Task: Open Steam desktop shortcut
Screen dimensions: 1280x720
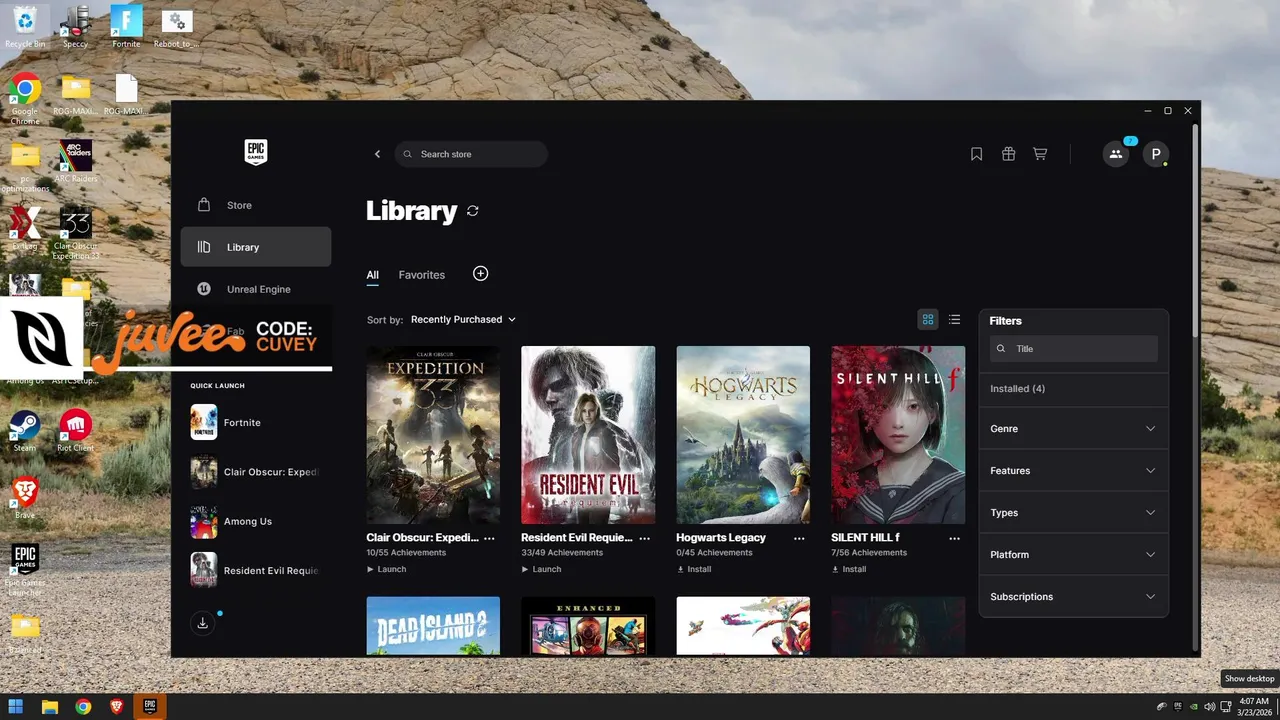Action: point(25,430)
